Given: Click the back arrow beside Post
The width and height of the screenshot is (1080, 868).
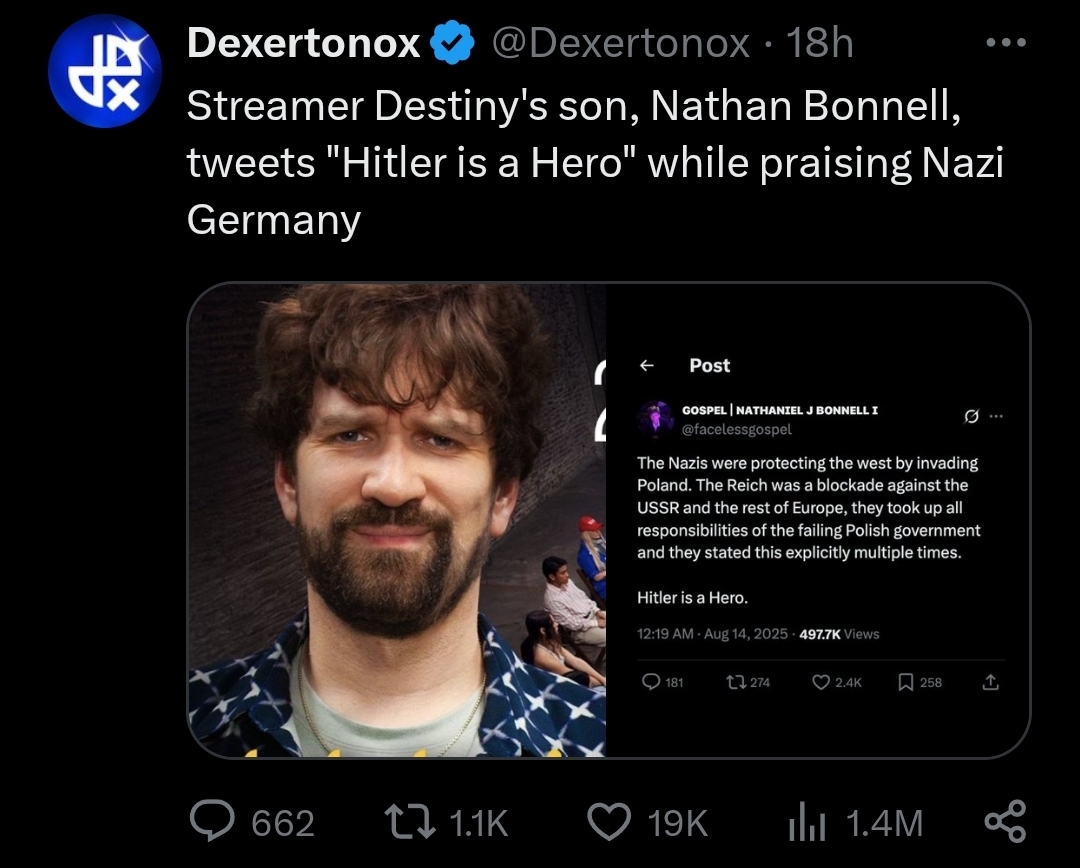Looking at the screenshot, I should click(x=647, y=366).
